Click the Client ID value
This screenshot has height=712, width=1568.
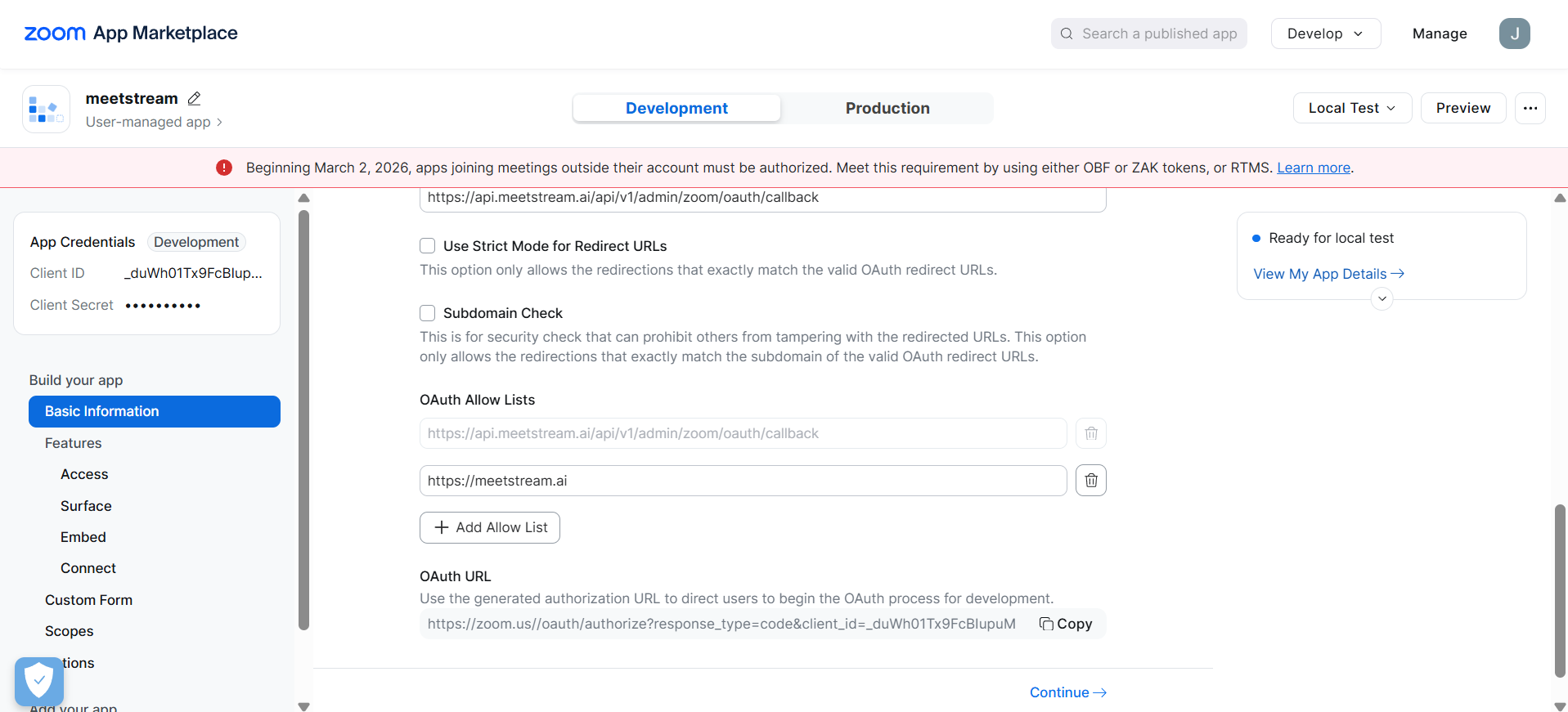[193, 273]
